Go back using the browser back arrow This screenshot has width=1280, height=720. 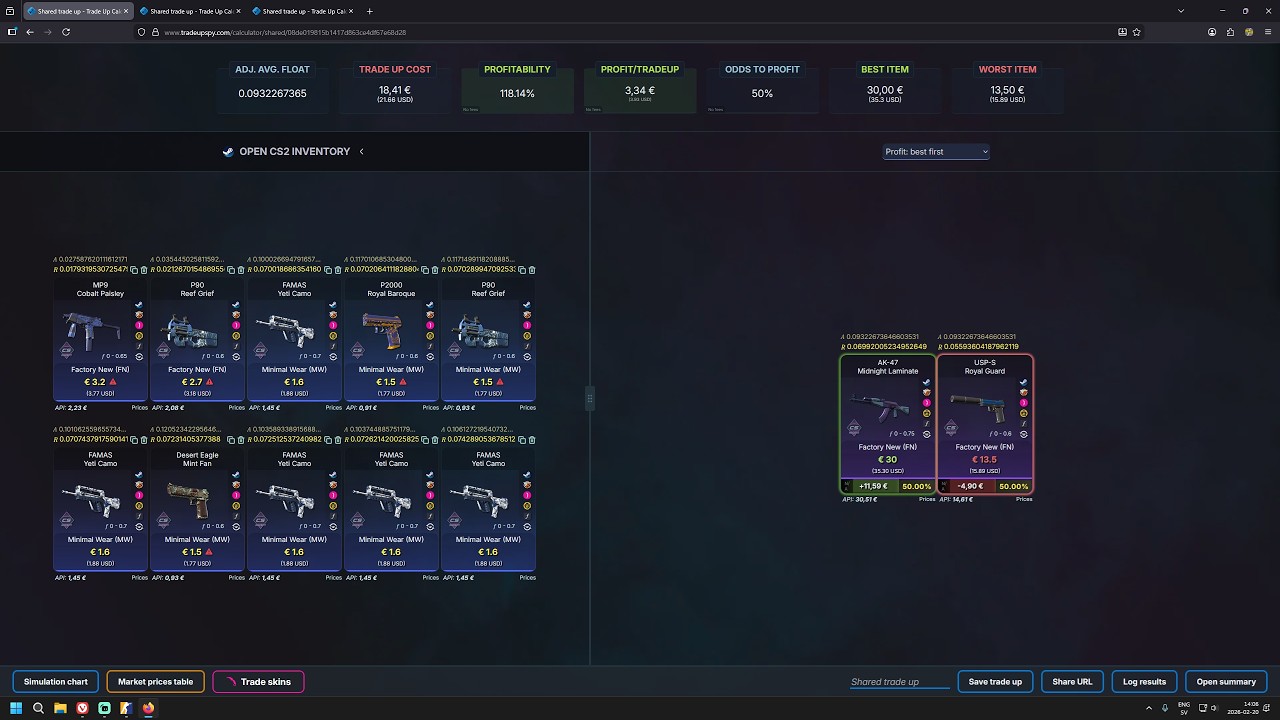(x=30, y=32)
